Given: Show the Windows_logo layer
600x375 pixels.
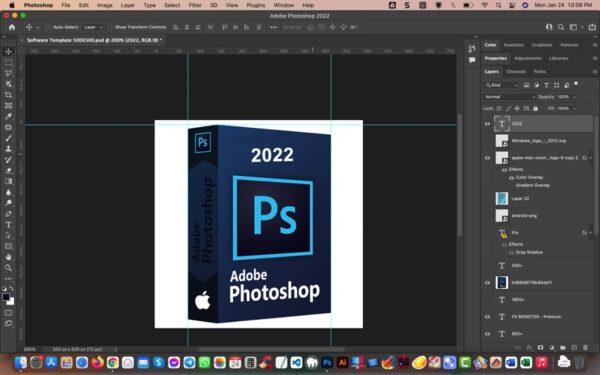Looking at the screenshot, I should [x=487, y=141].
